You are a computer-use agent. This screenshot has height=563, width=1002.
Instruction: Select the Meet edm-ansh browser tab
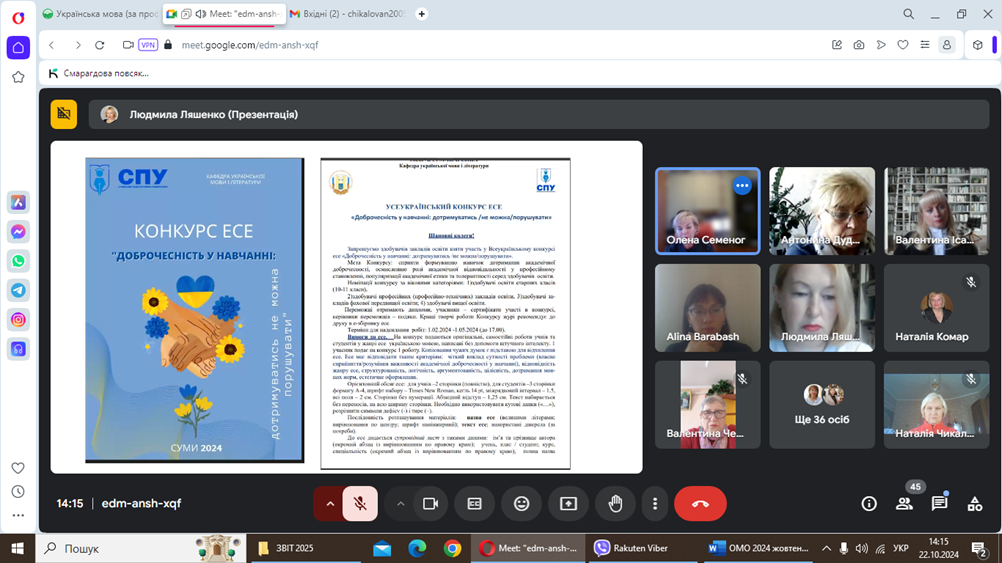click(x=224, y=14)
